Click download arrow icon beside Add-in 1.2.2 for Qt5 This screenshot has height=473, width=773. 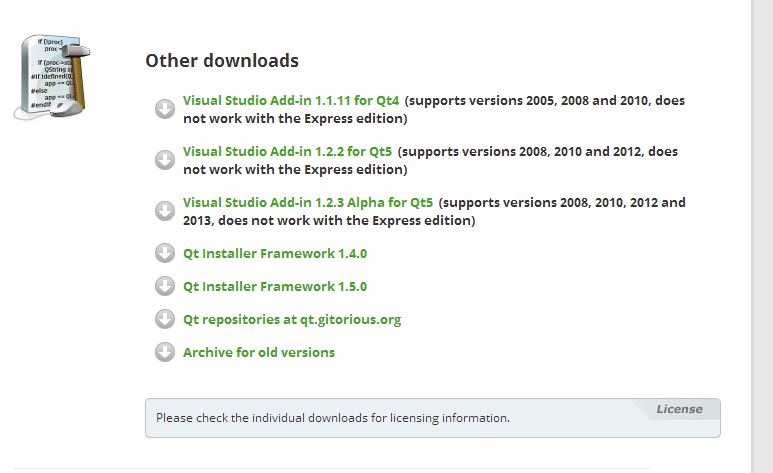(165, 160)
